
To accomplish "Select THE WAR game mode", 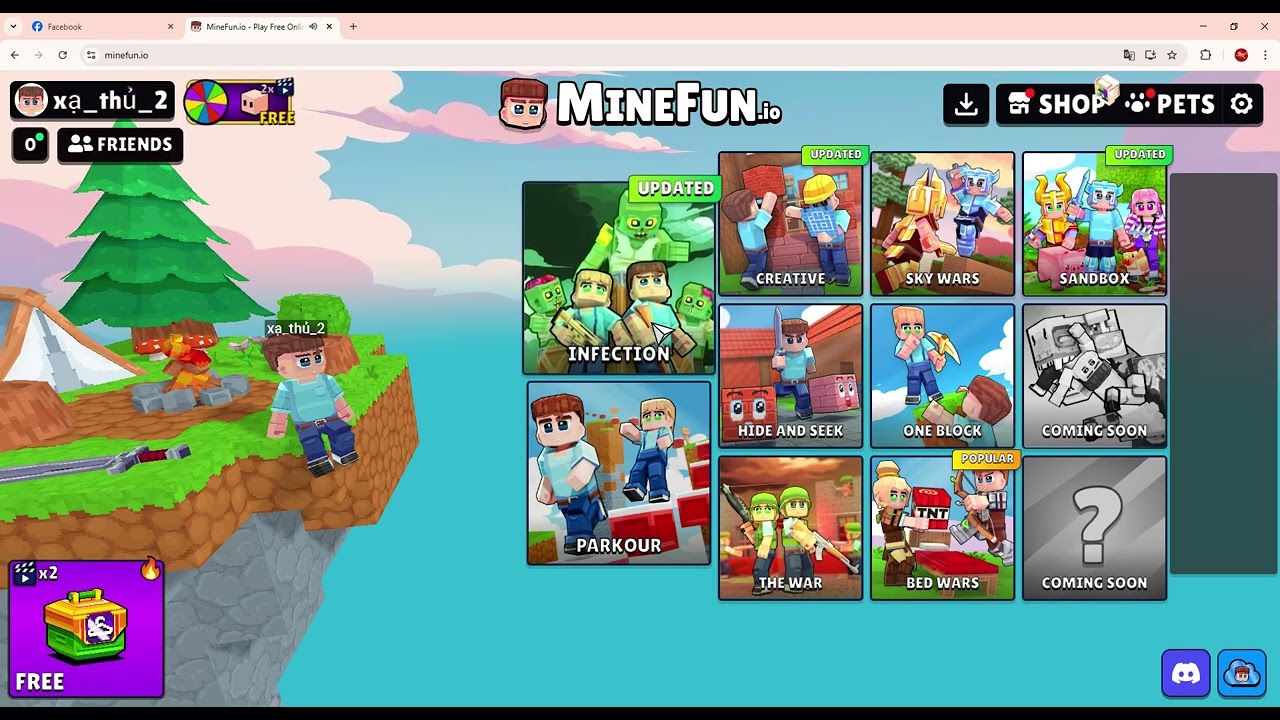I will [790, 528].
